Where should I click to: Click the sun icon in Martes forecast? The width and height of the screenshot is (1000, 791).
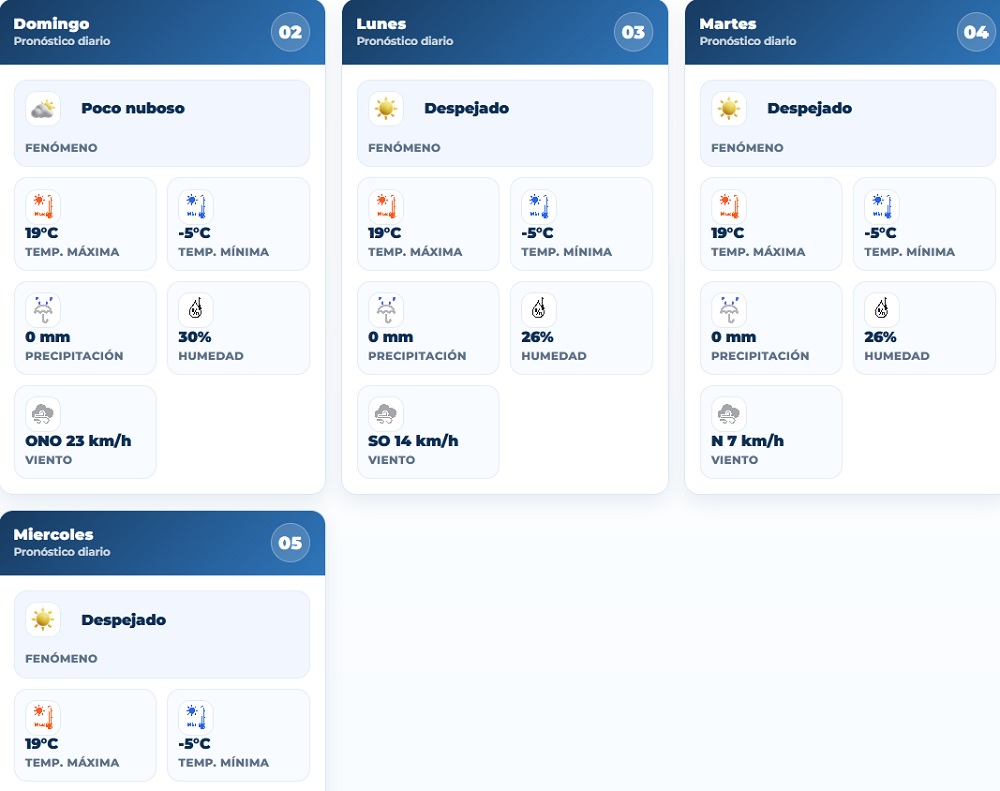point(729,109)
